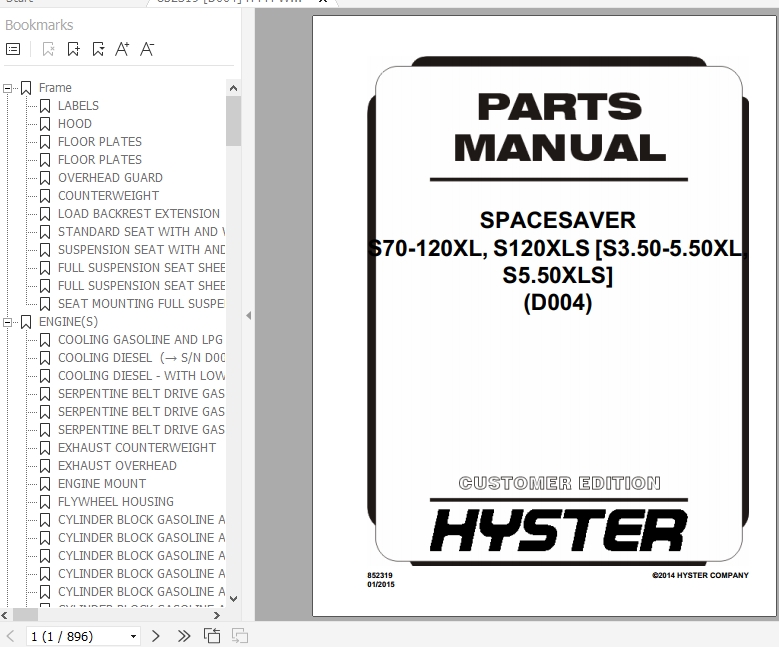Close the current document tab

tap(323, 1)
